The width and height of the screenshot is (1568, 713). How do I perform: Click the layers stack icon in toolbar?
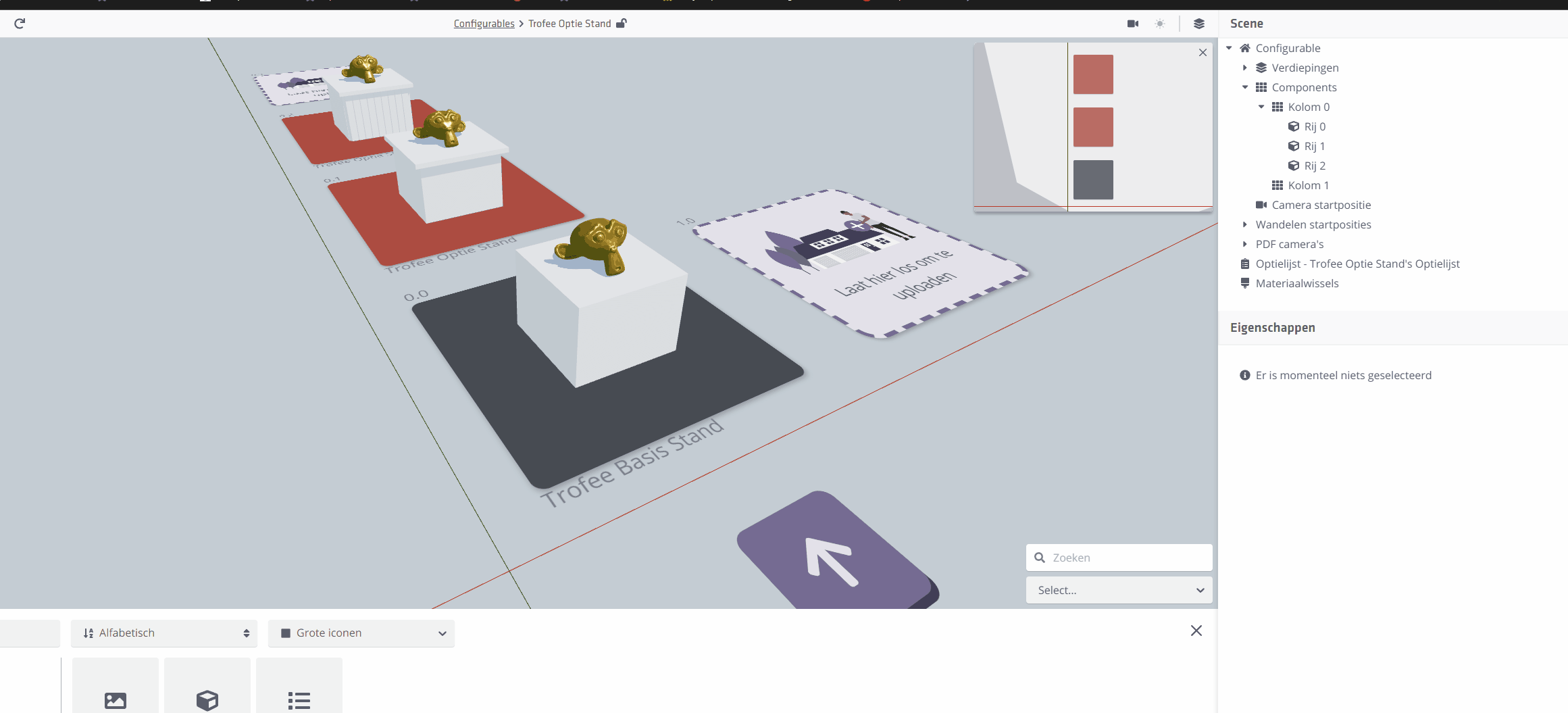pos(1199,24)
